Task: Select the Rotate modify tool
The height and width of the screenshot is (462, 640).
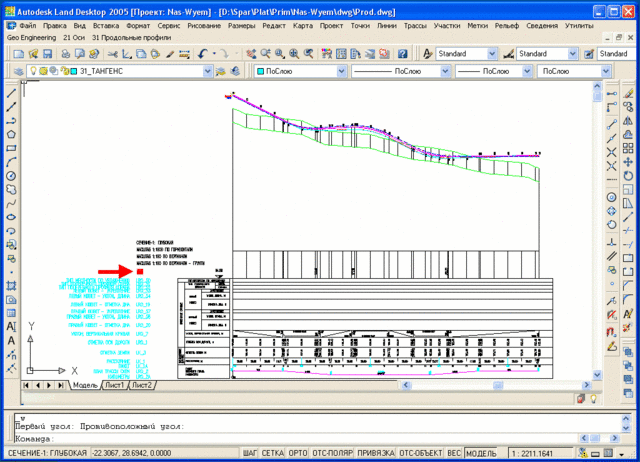Action: (x=628, y=176)
